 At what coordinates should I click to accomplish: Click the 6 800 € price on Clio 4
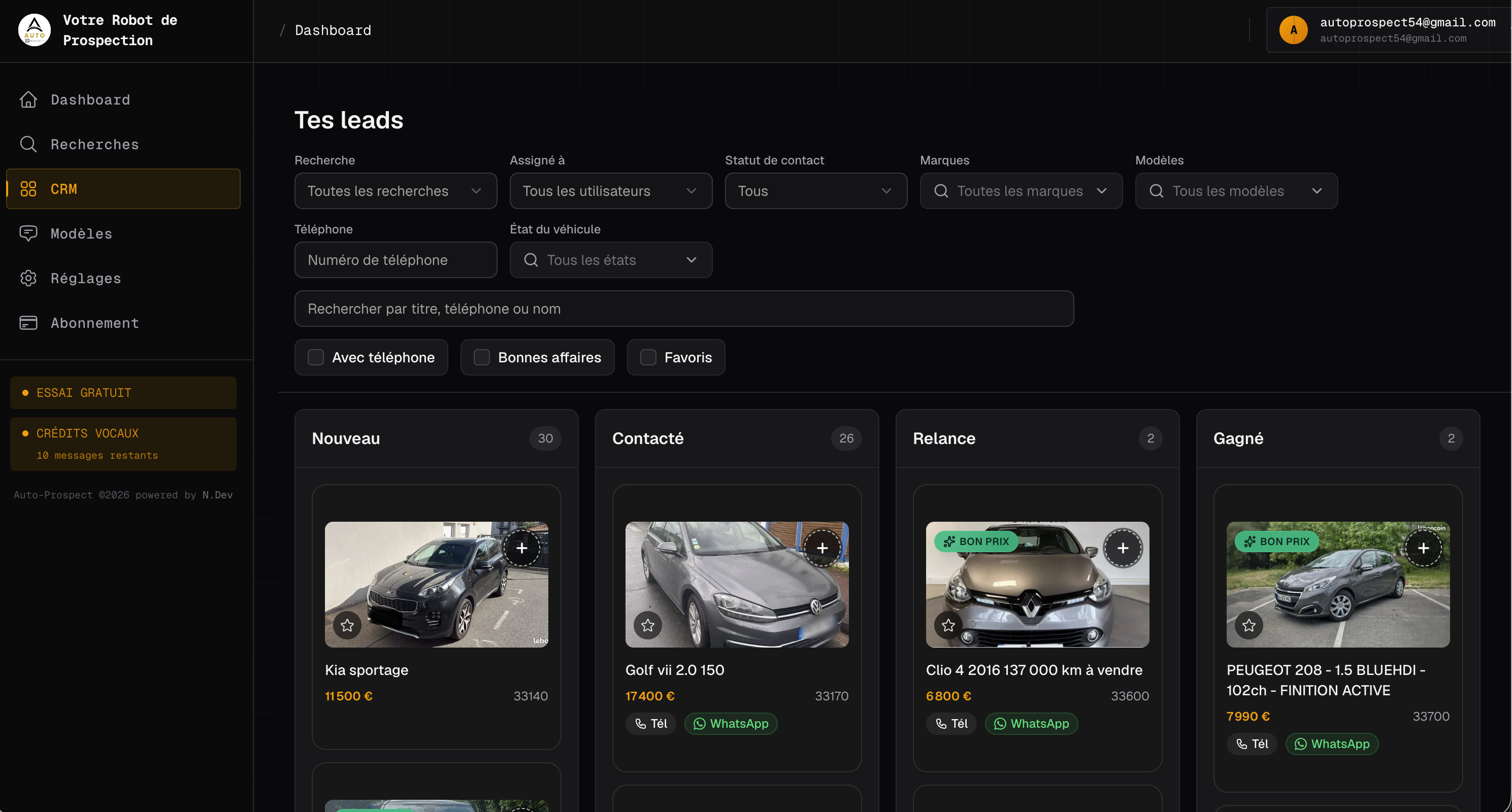[x=948, y=696]
